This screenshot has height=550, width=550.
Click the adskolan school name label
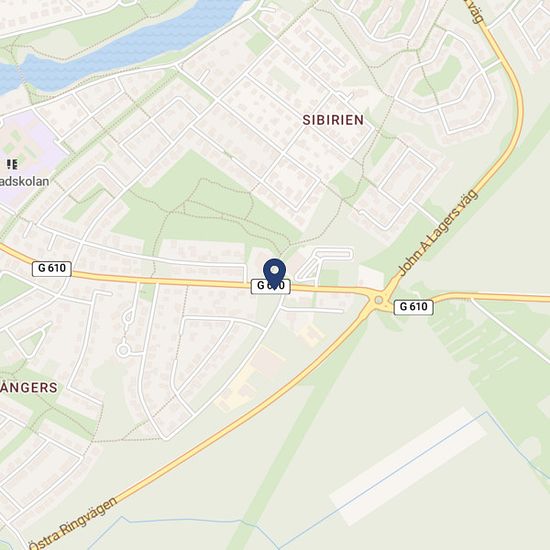(25, 182)
